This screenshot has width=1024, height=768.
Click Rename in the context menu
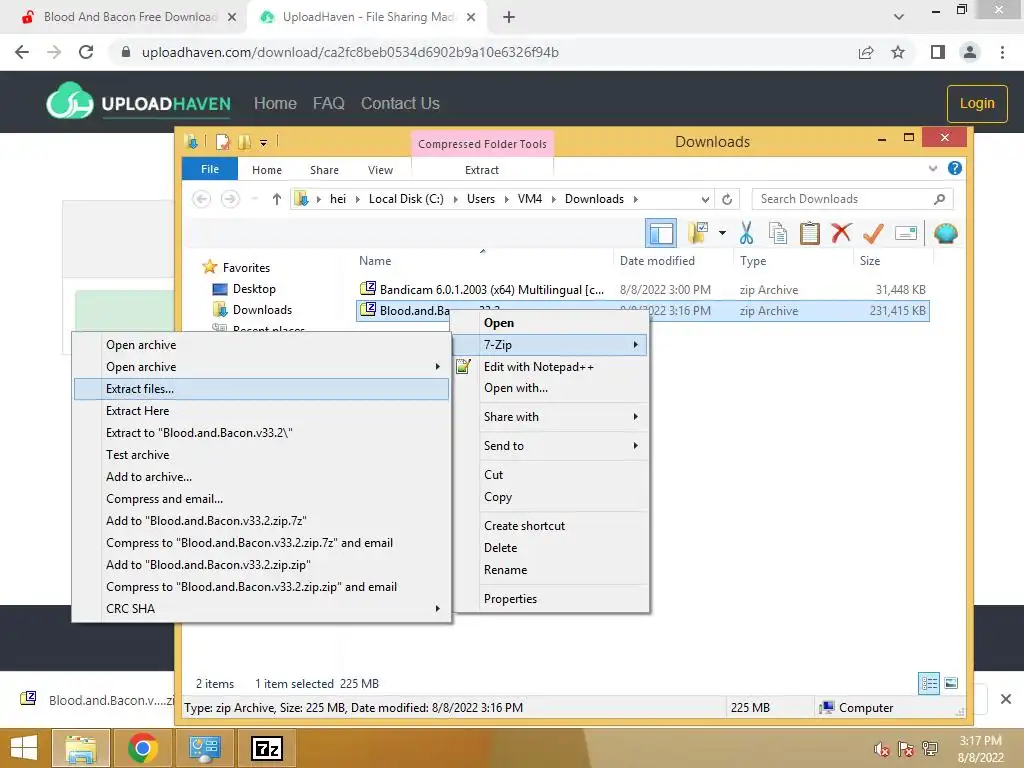[551, 570]
